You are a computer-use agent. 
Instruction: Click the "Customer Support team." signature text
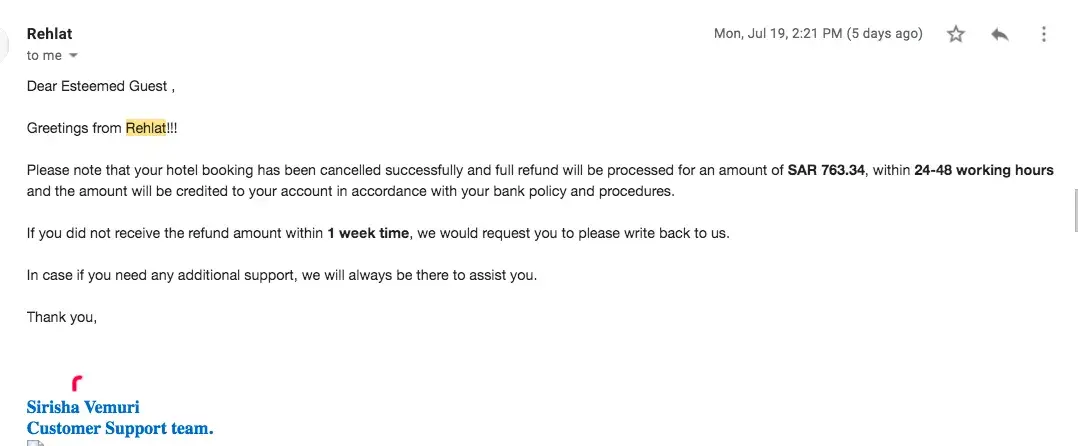tap(120, 429)
